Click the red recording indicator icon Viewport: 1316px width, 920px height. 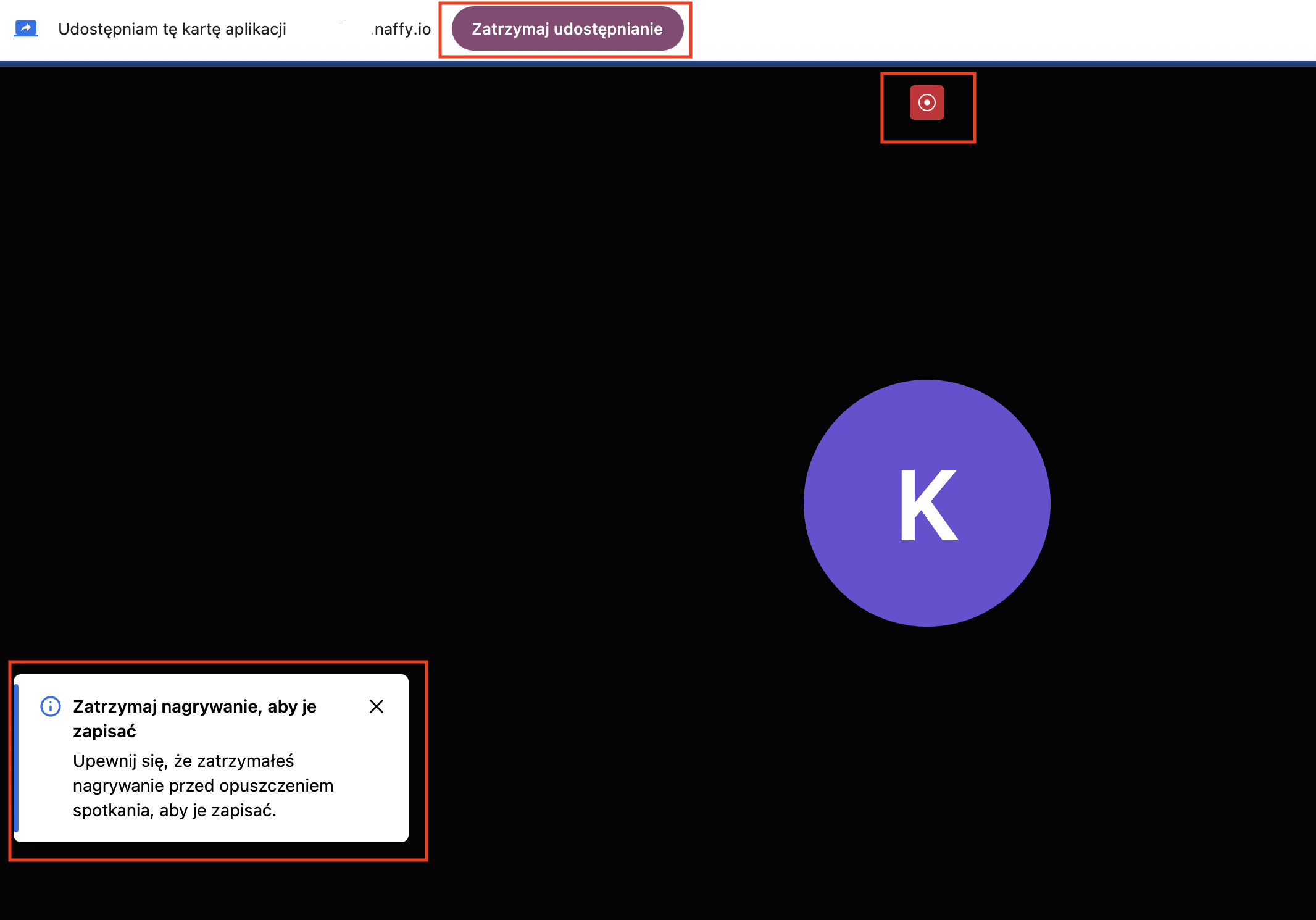927,102
